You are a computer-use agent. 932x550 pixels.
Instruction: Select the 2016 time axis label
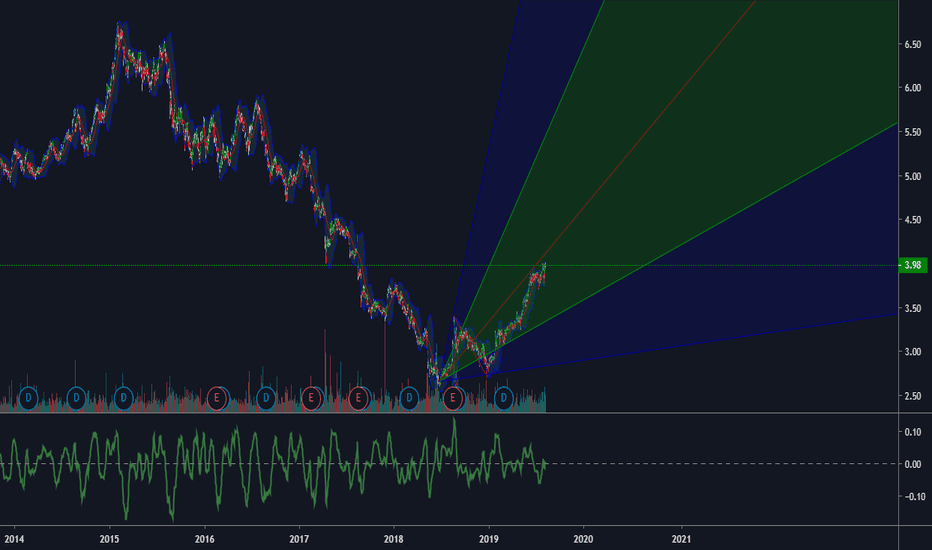tap(204, 539)
